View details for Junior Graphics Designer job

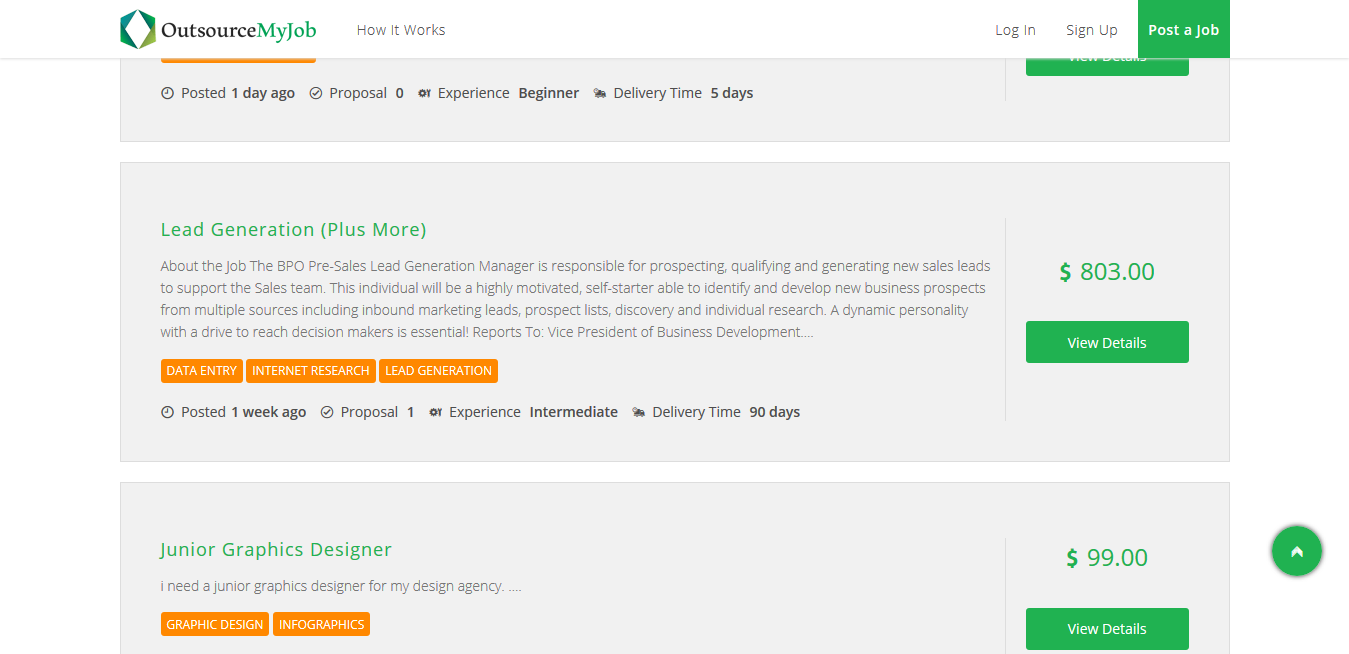(1107, 628)
